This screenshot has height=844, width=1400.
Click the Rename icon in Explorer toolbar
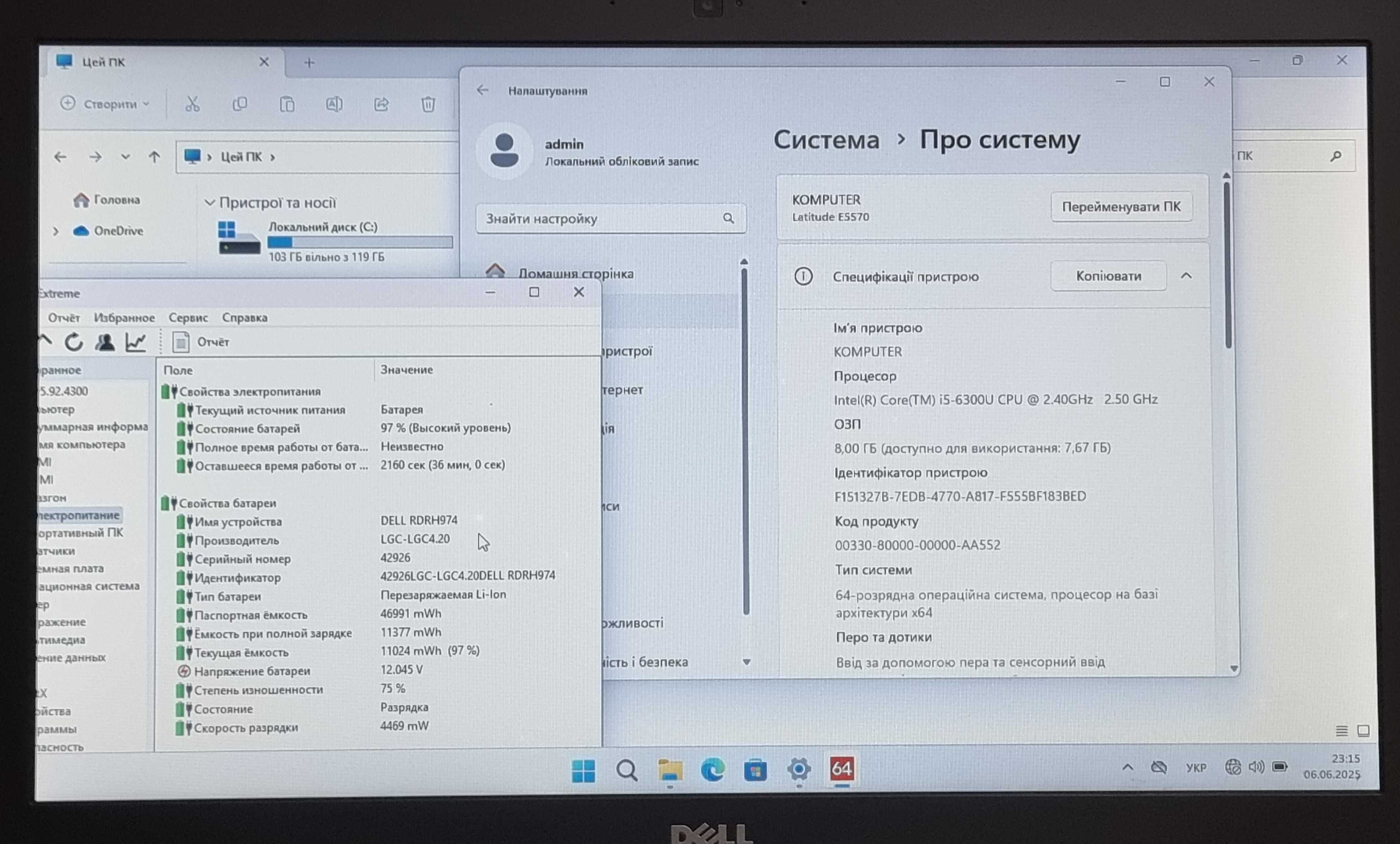(x=334, y=104)
